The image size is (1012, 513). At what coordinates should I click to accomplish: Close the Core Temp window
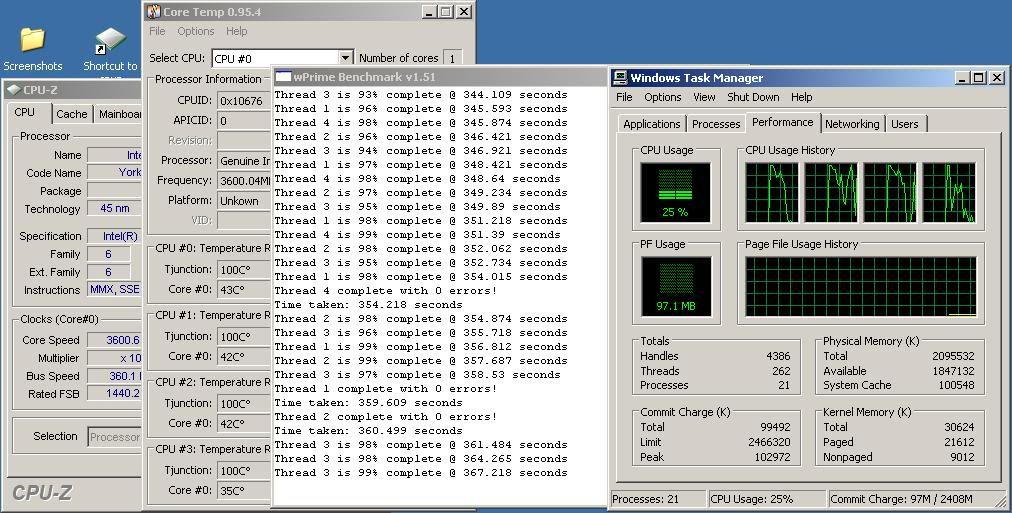pyautogui.click(x=464, y=12)
